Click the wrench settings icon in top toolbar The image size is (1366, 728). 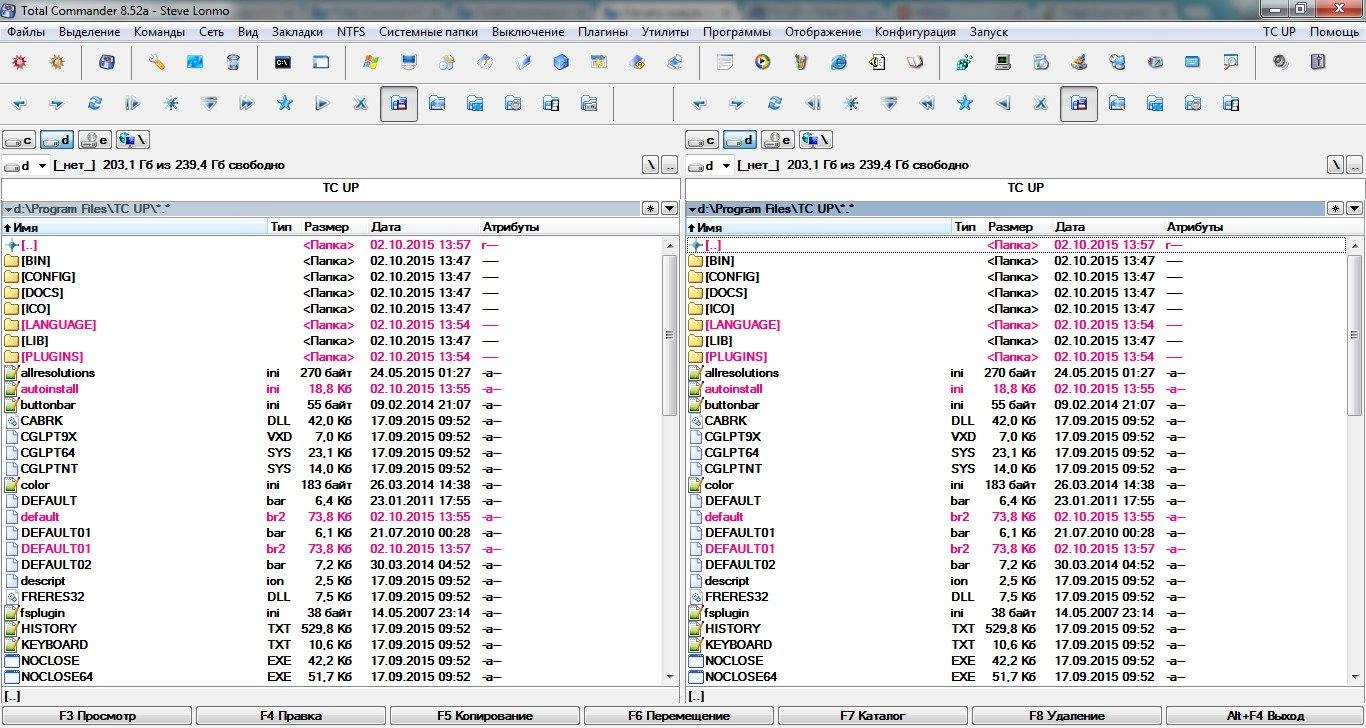pos(157,62)
